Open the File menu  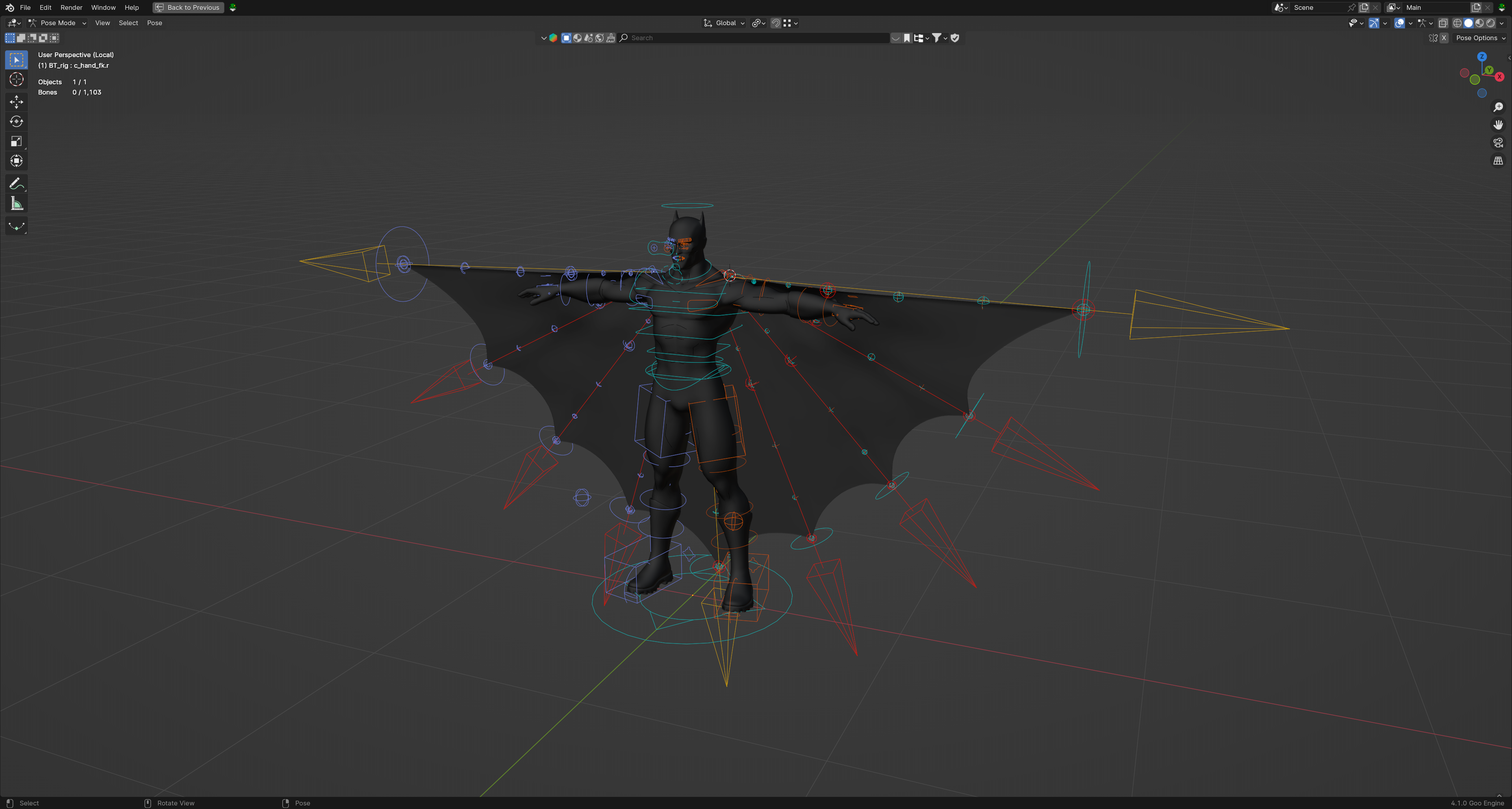point(25,7)
